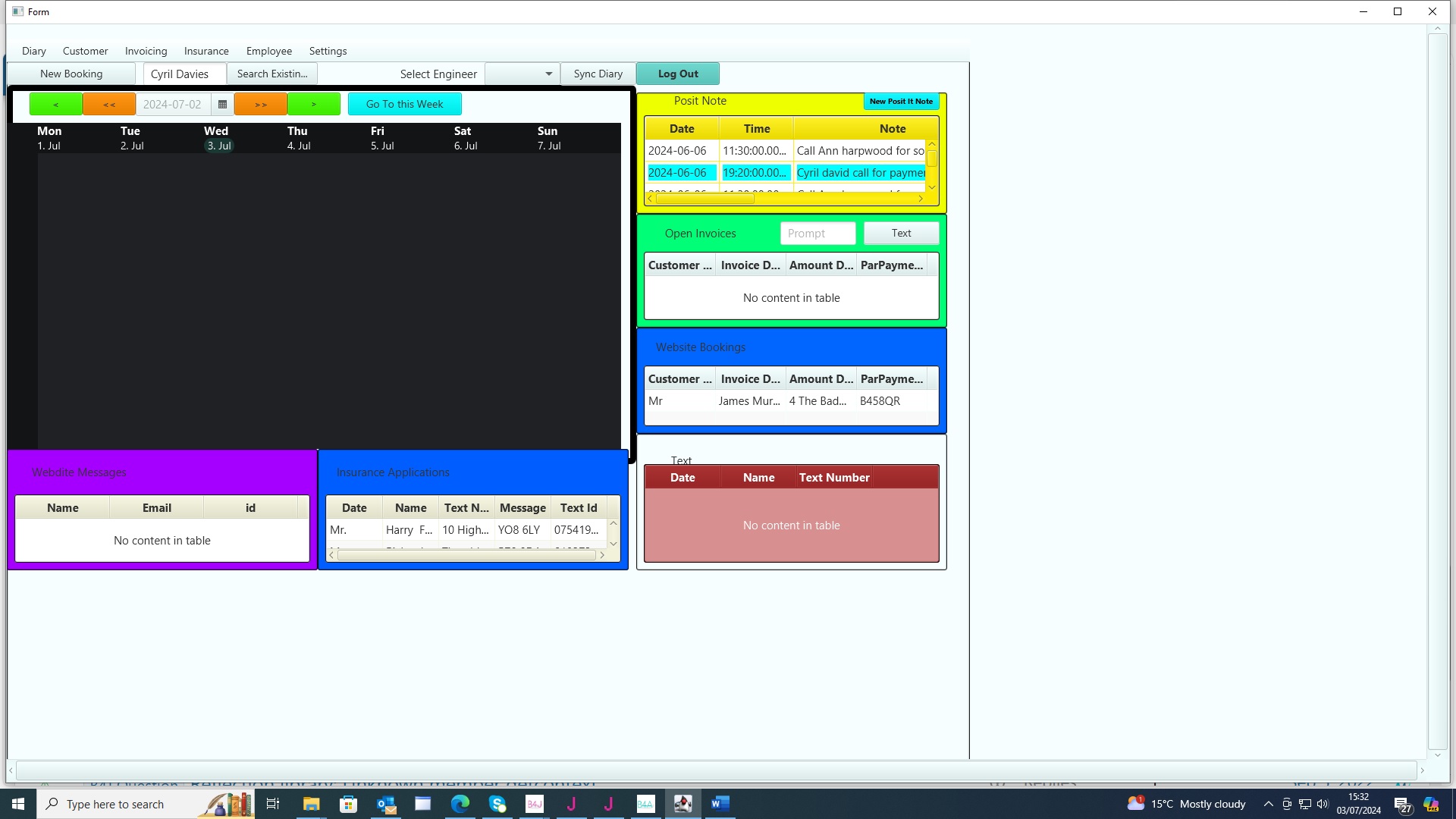The width and height of the screenshot is (1456, 819).
Task: Click the green previous day arrow button
Action: coord(56,104)
